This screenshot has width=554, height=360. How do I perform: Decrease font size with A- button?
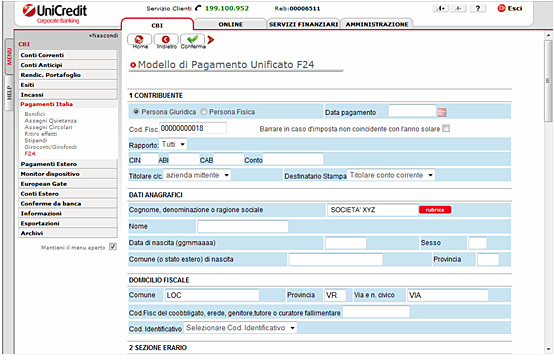pyautogui.click(x=458, y=8)
